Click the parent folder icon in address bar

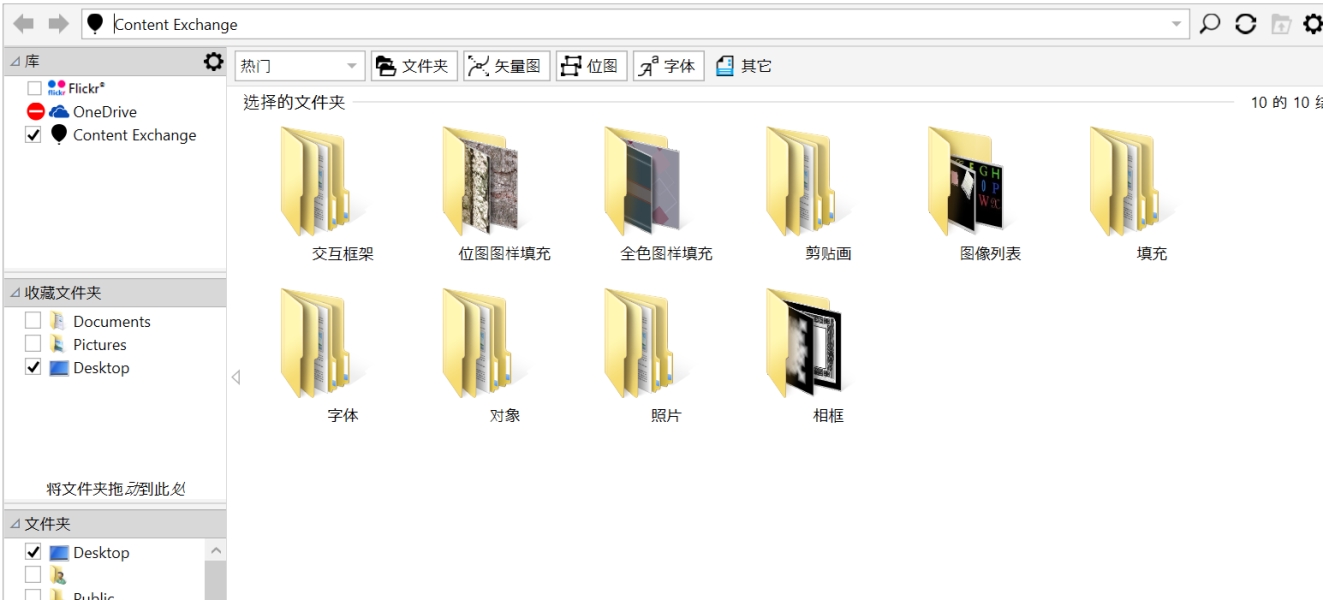(x=1281, y=24)
